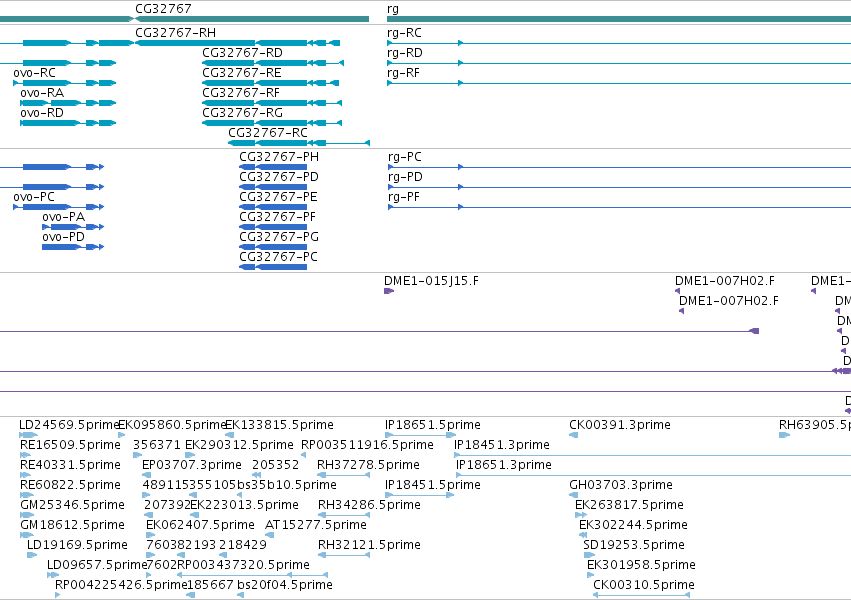The image size is (851, 600).
Task: Select the CG32767-RE transcript label
Action: click(x=242, y=73)
